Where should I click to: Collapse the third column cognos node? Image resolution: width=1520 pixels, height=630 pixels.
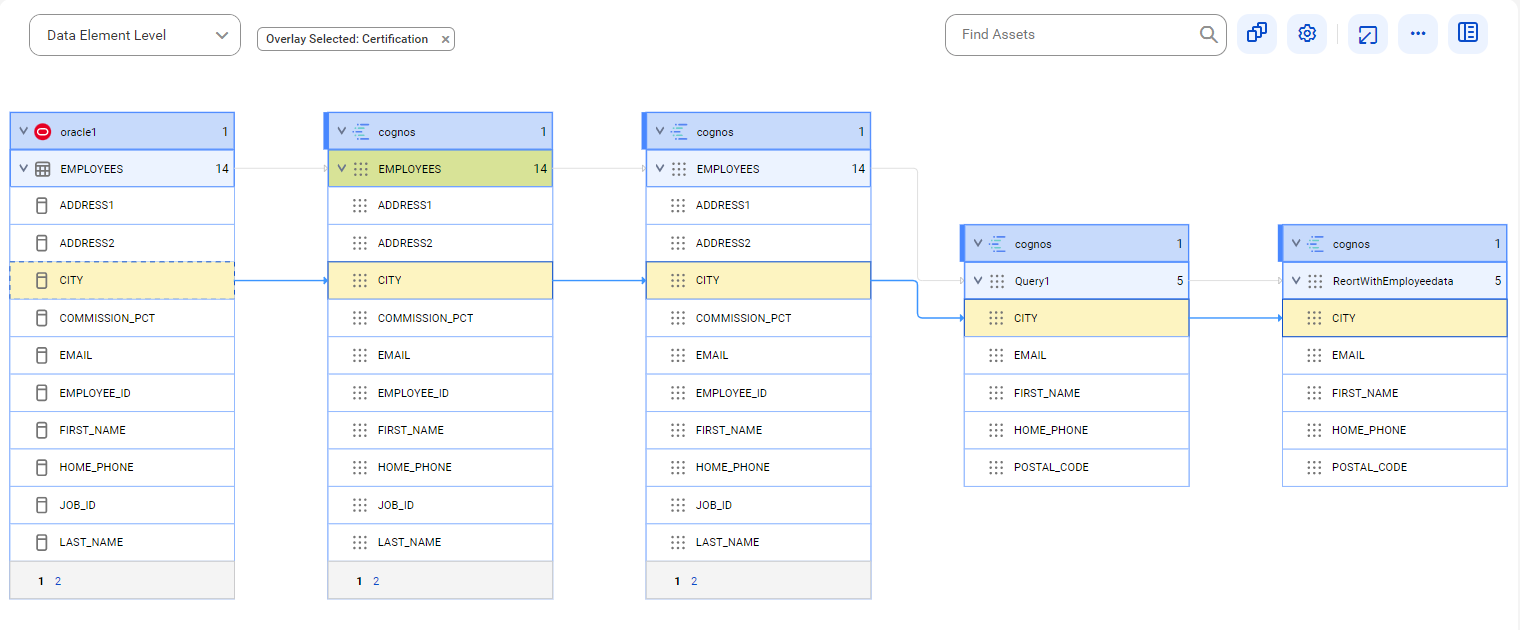660,131
